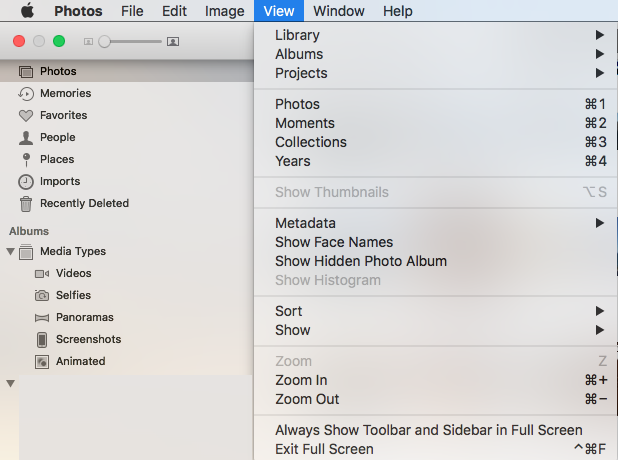
Task: Click the Apple logo menu
Action: click(27, 11)
